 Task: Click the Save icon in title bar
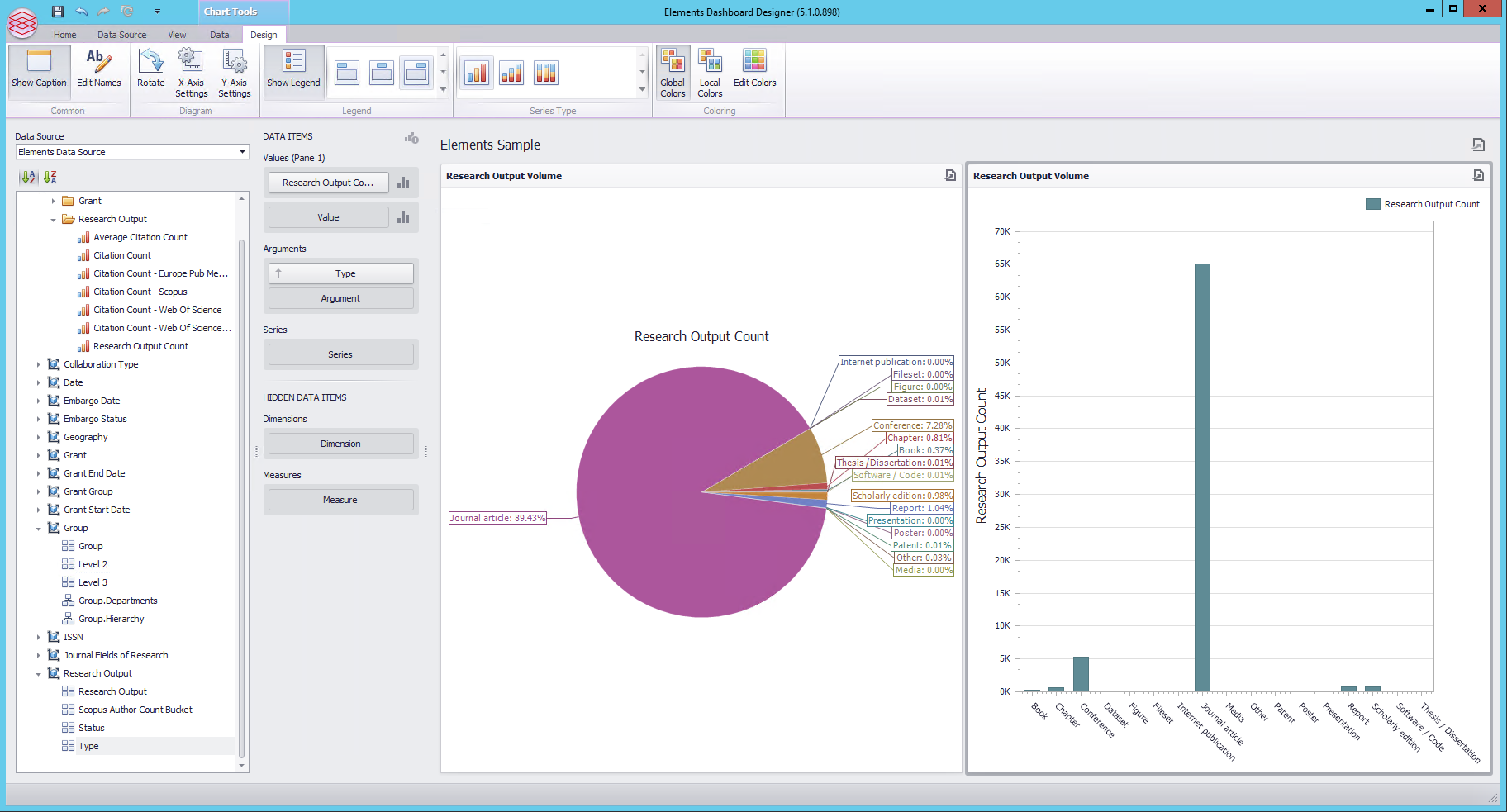coord(58,12)
